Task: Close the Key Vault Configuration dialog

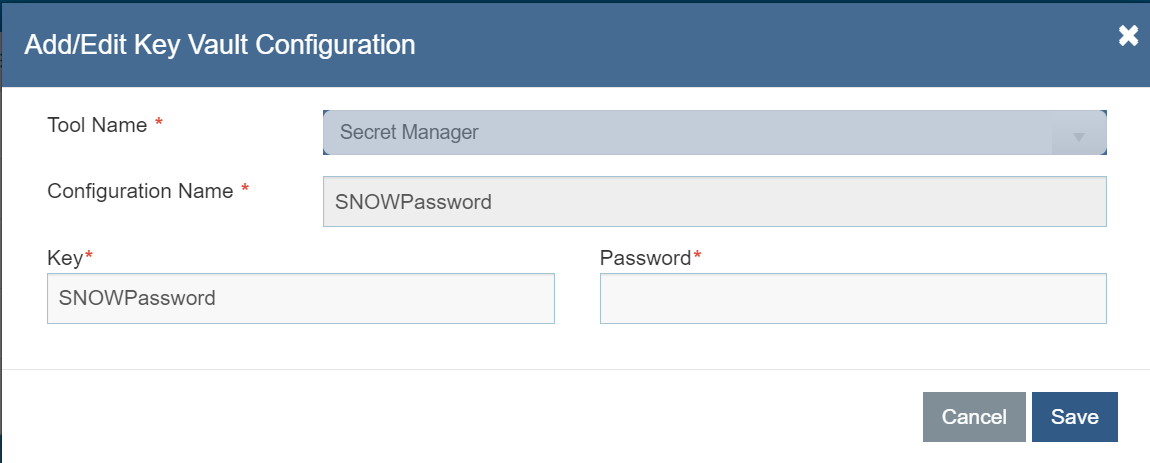Action: coord(1128,36)
